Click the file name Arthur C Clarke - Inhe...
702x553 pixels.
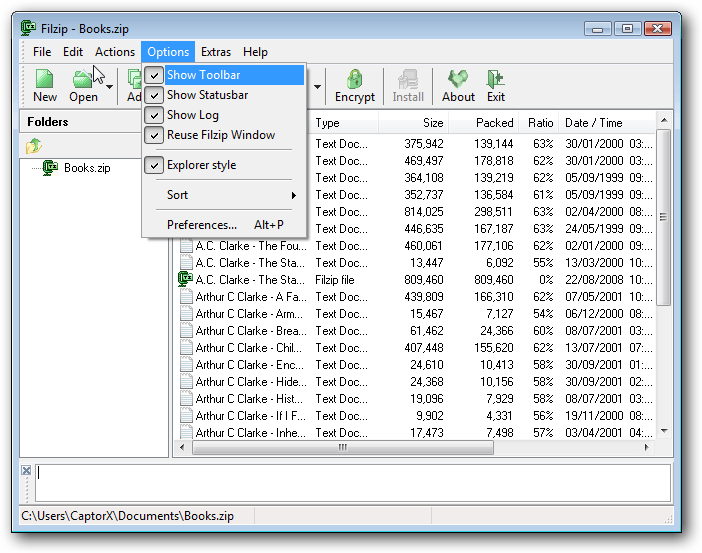[251, 433]
